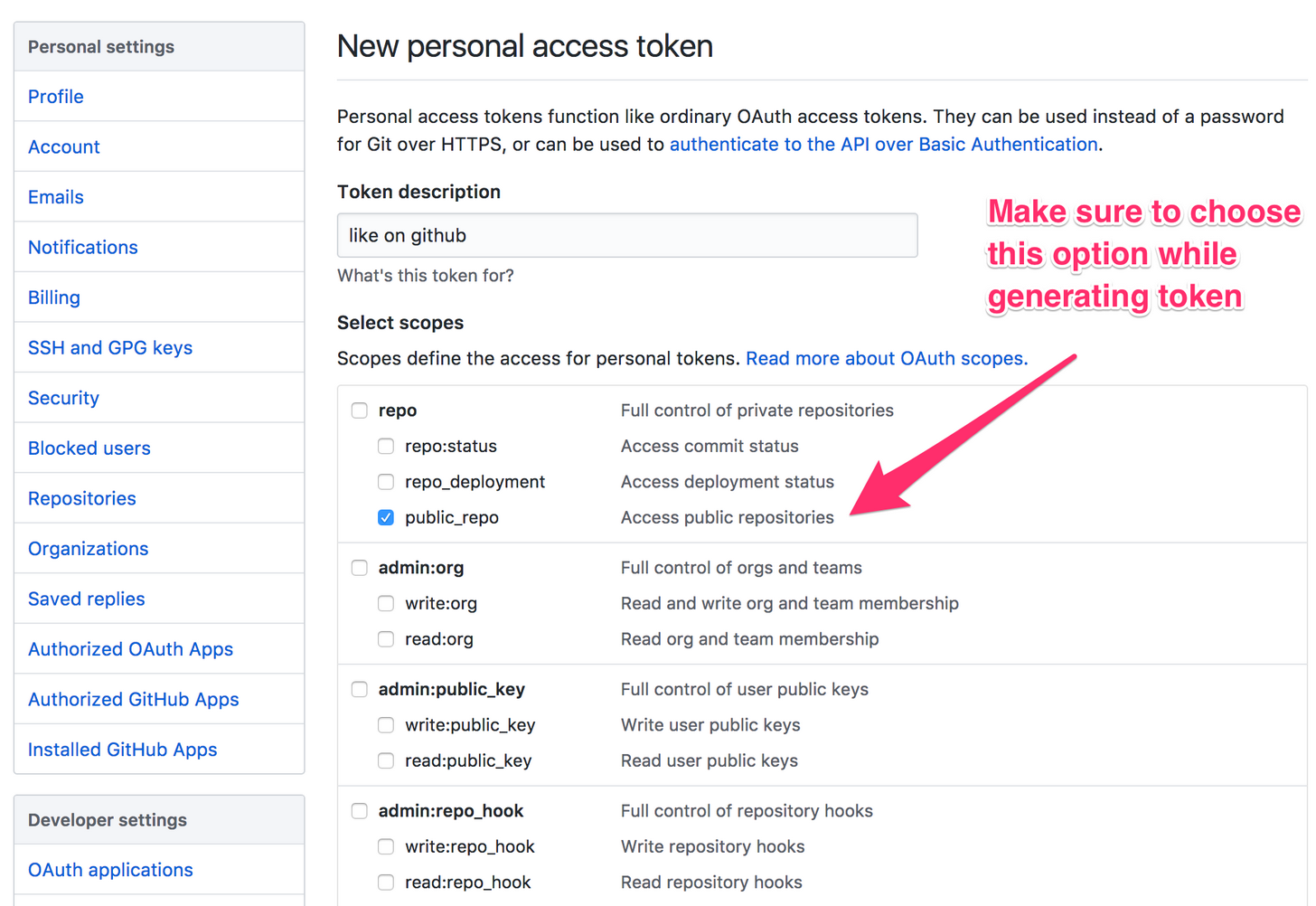1316x906 pixels.
Task: Enable the read:org checkbox
Action: point(386,639)
